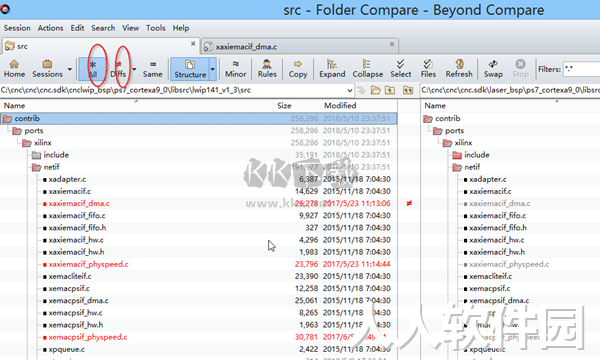
Task: Switch to the xaxiemacif_dma.c tab
Action: pyautogui.click(x=300, y=46)
